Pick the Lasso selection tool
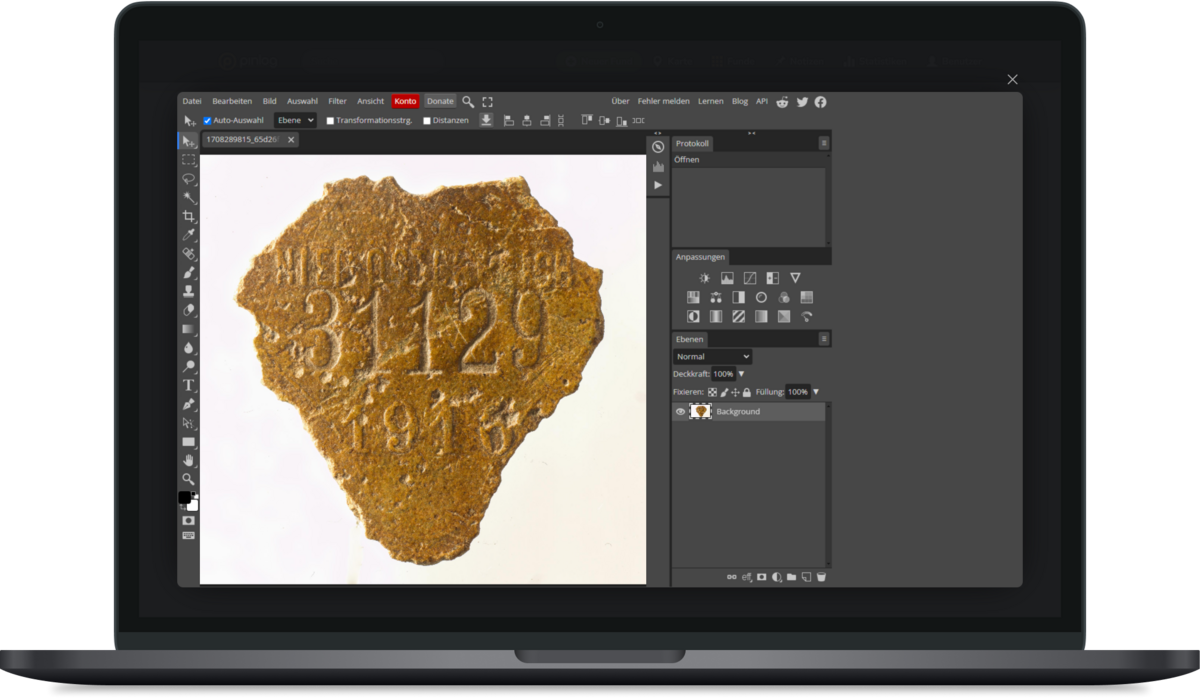Screen dimensions: 1200x699 [x=188, y=179]
